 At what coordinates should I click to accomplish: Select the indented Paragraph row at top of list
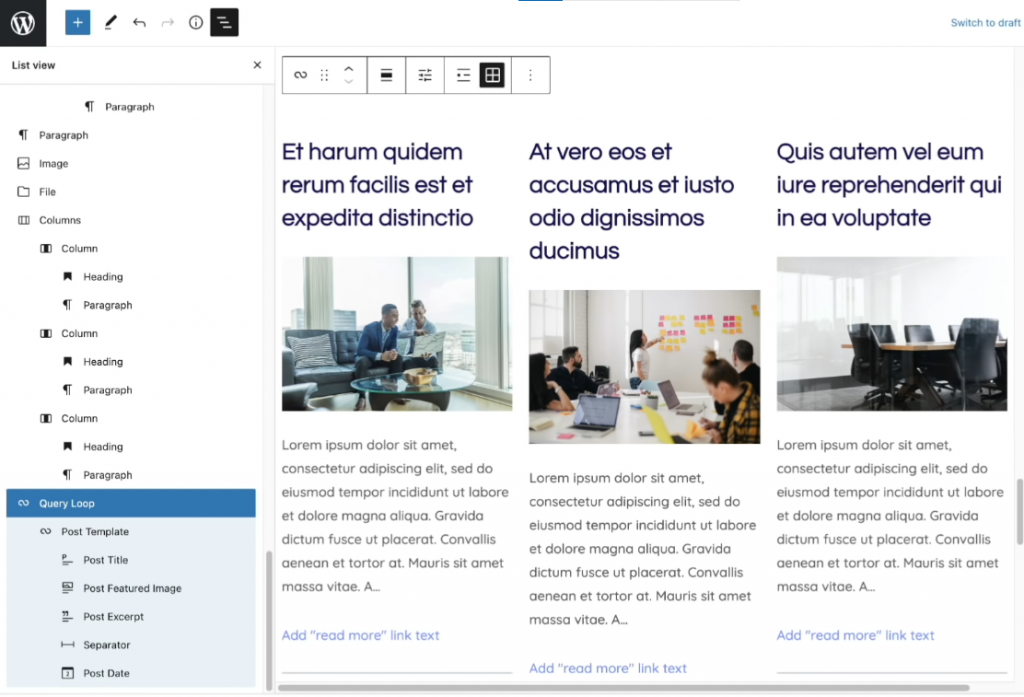click(131, 106)
